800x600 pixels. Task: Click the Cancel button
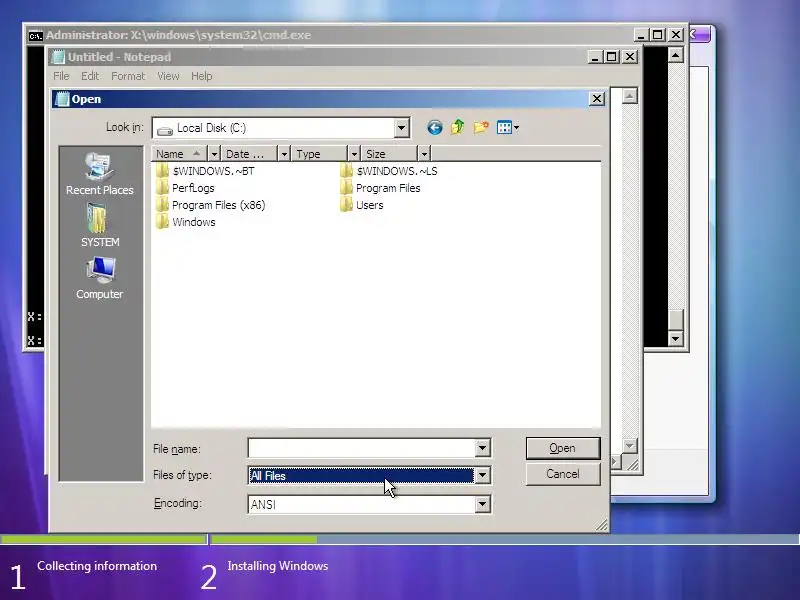point(563,474)
